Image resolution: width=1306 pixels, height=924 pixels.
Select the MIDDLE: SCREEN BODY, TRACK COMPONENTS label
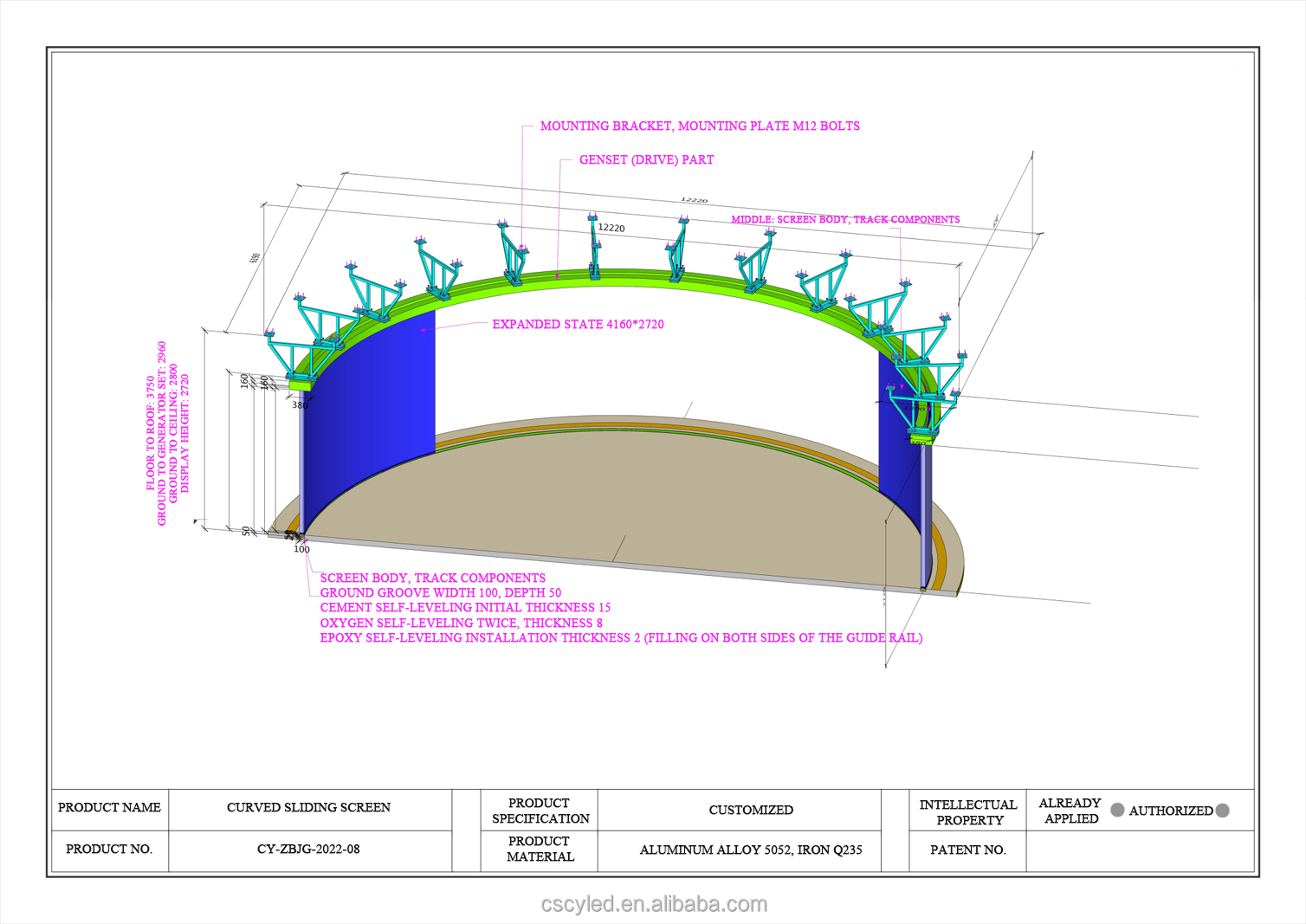point(845,220)
